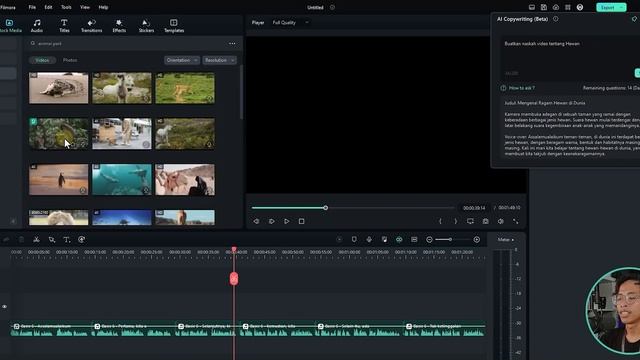Open the Transitions tab
Viewport: 640px width, 360px height.
[91, 26]
